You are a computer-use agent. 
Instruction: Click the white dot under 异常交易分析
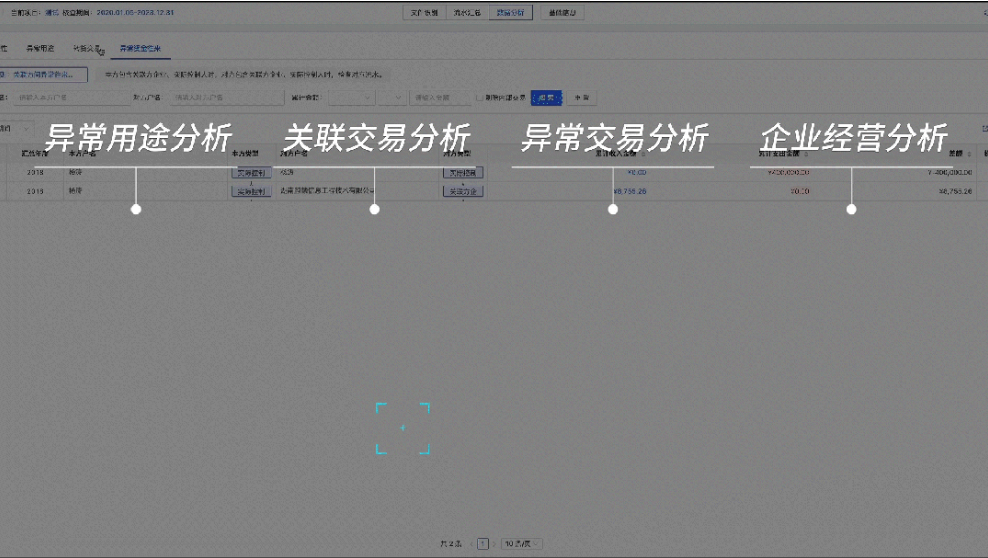pyautogui.click(x=613, y=209)
